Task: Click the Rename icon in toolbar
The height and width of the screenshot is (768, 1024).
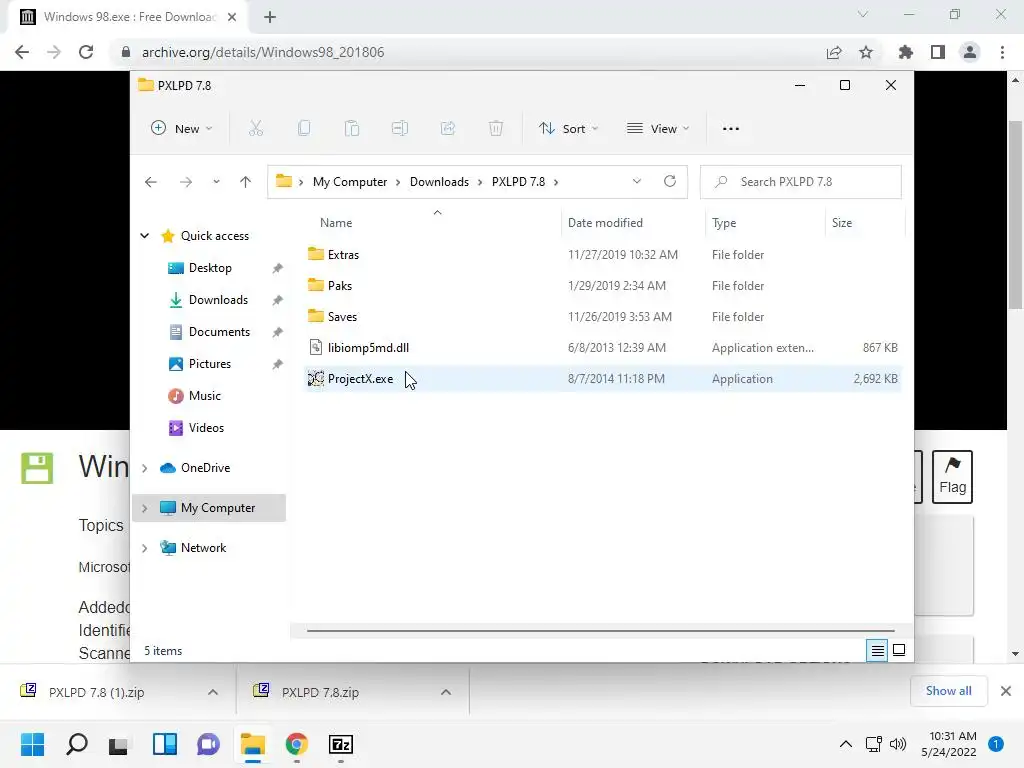Action: click(x=400, y=129)
